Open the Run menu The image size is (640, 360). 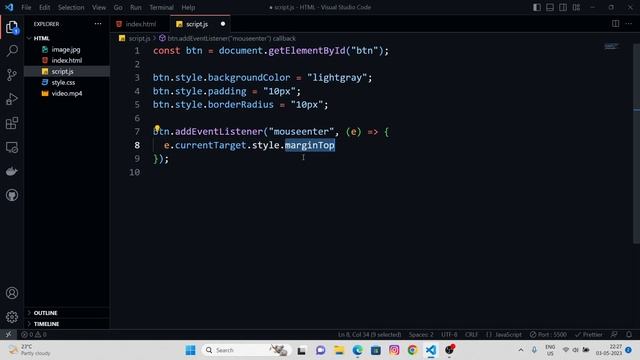click(136, 7)
